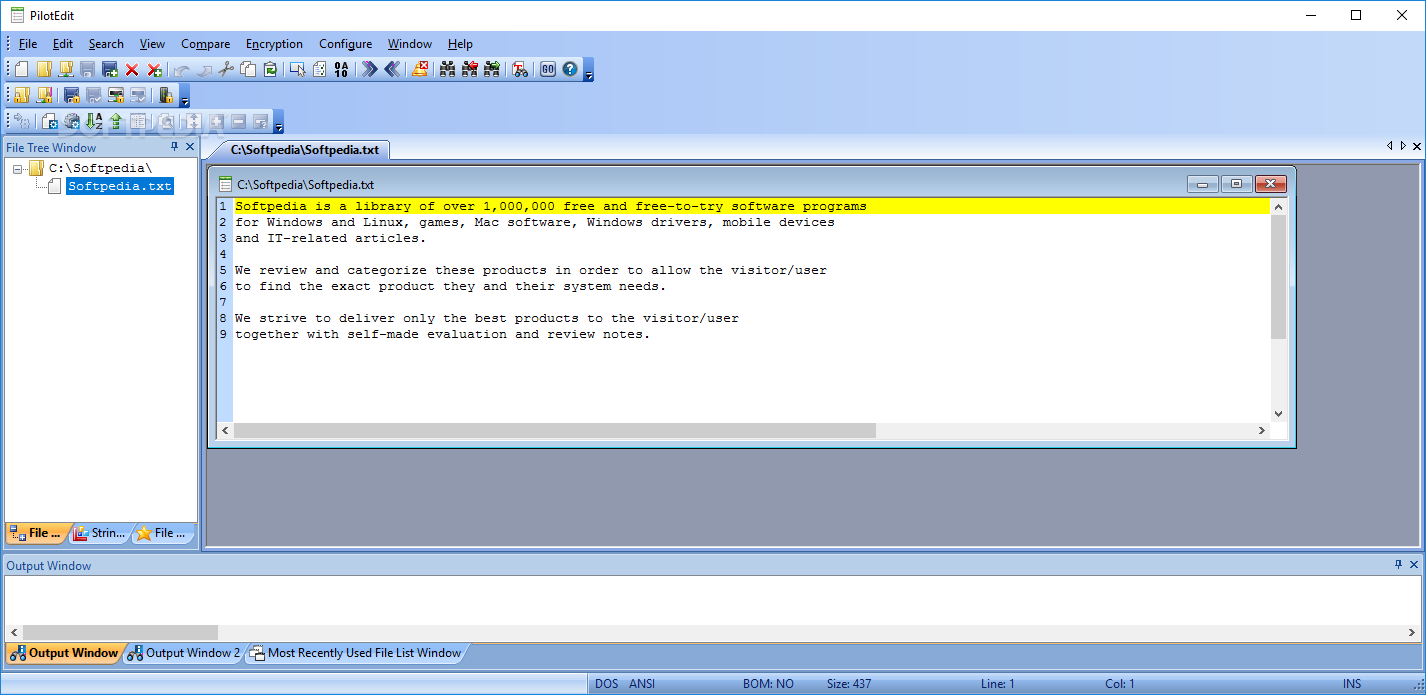The height and width of the screenshot is (695, 1426).
Task: Close the Output Window panel
Action: click(x=1414, y=565)
